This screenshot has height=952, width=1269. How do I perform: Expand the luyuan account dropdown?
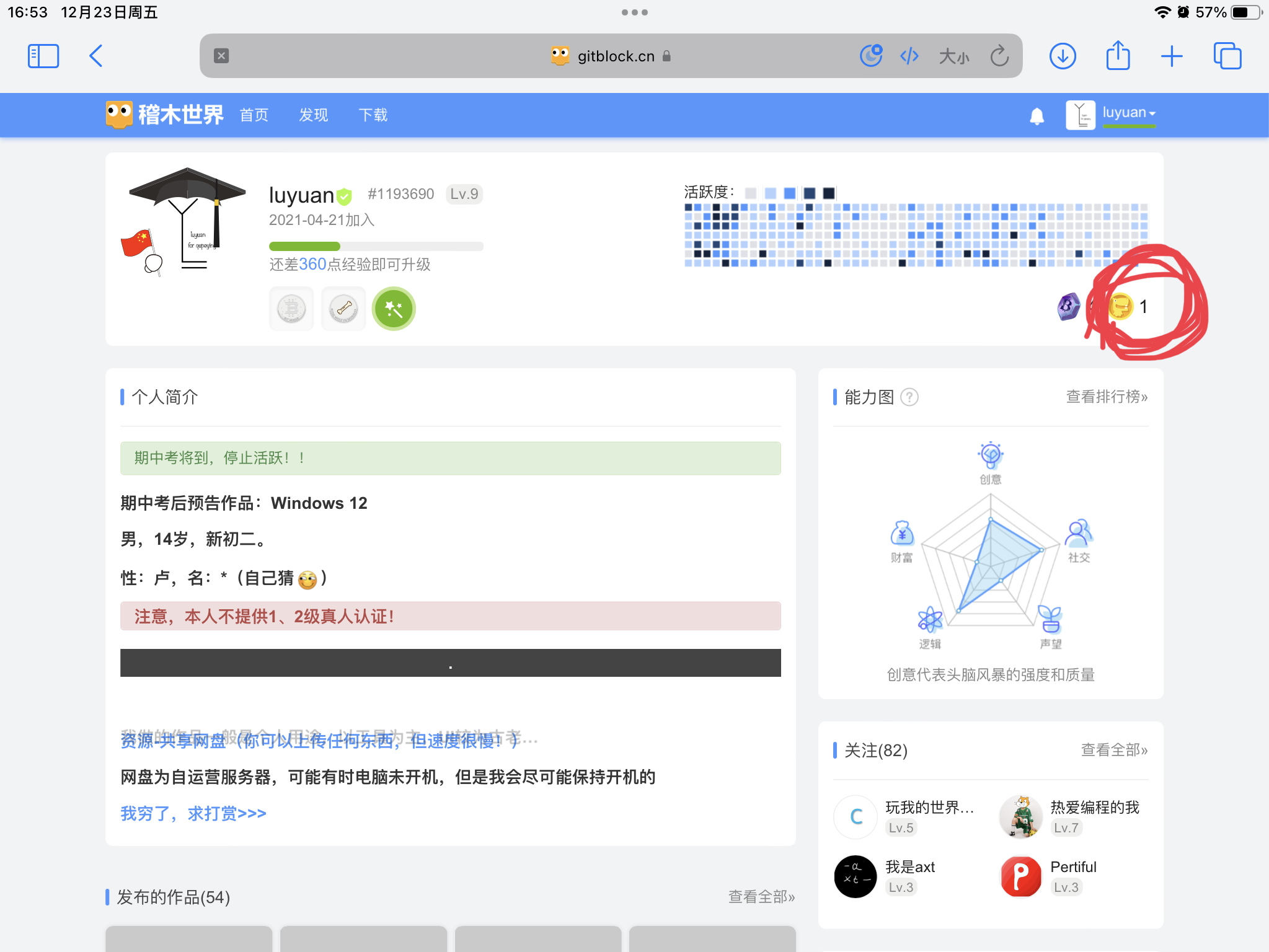click(x=1128, y=113)
